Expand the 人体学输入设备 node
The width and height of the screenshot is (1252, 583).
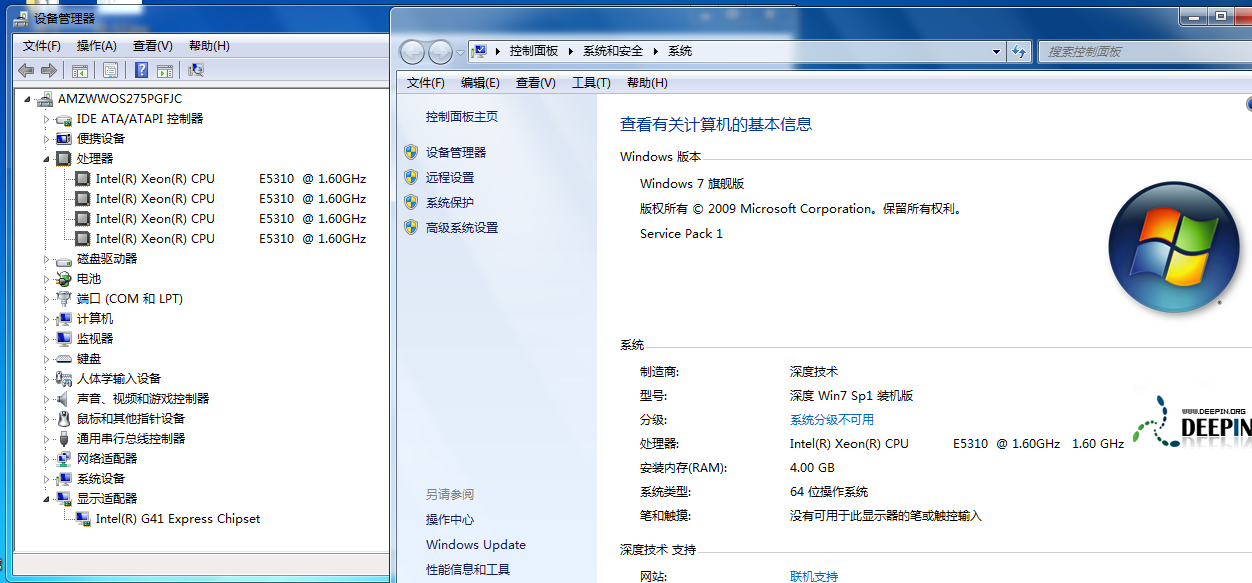[46, 378]
